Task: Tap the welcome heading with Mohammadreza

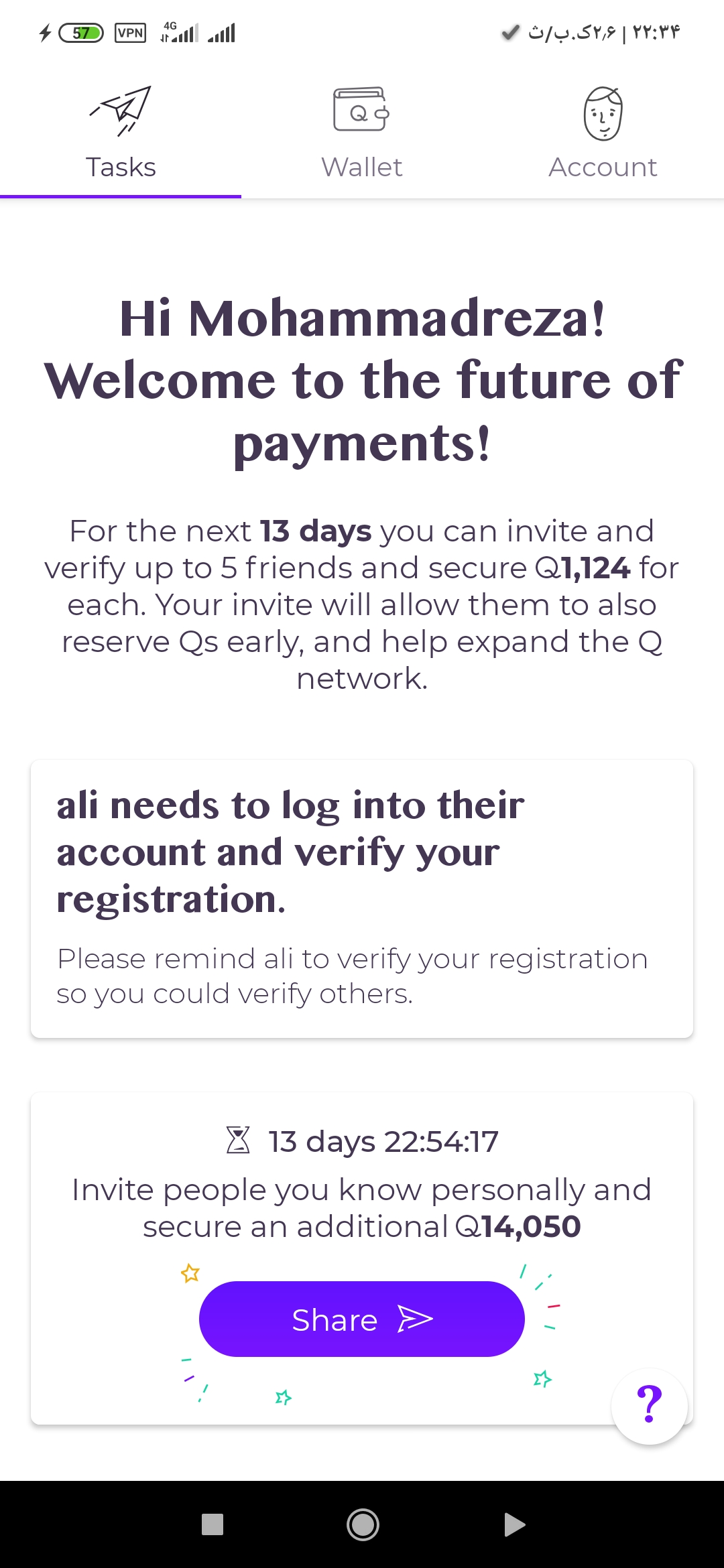Action: tap(362, 380)
